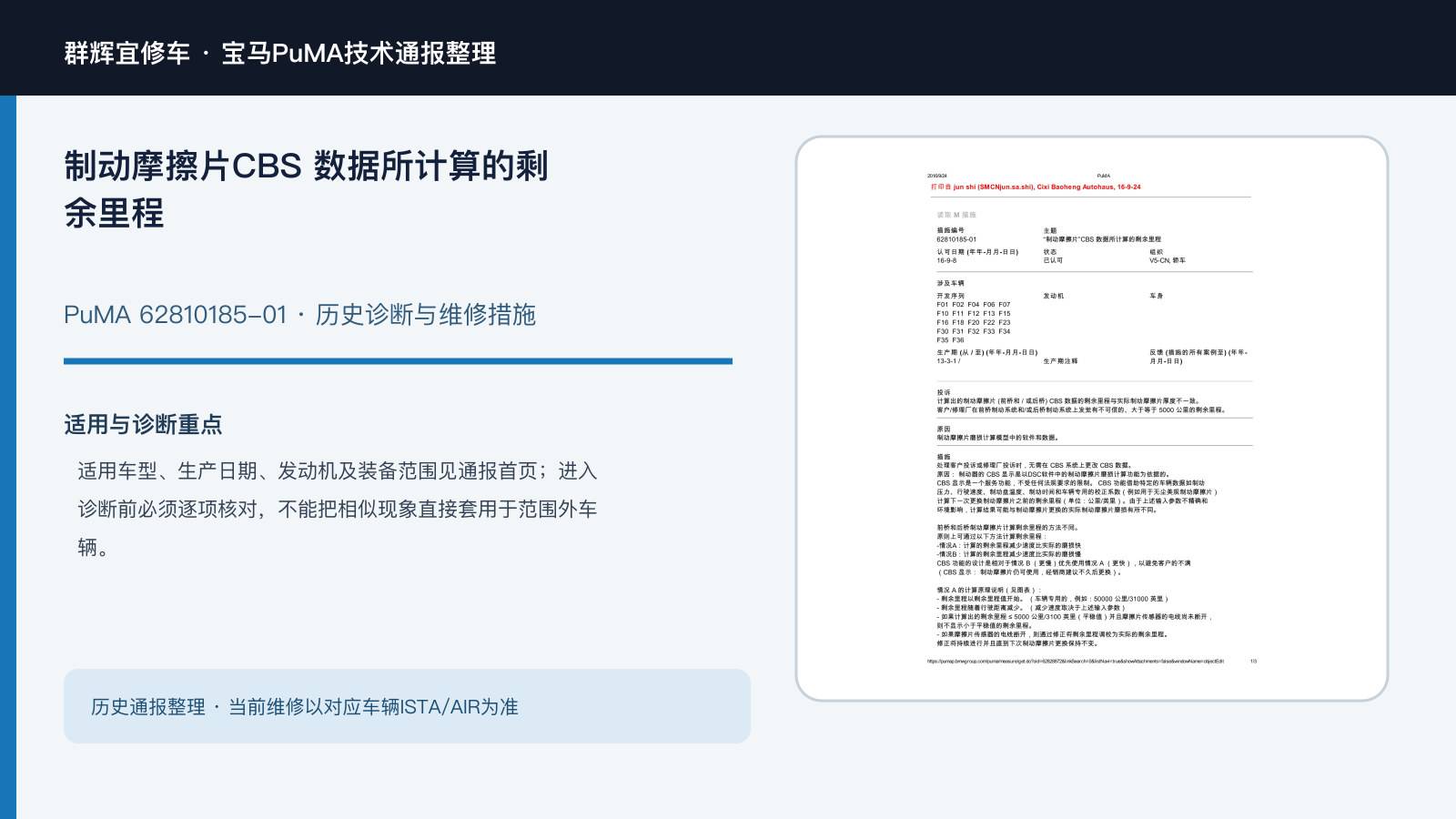Click the 措施 section heading in the document
Image resolution: width=1456 pixels, height=819 pixels.
(x=944, y=457)
